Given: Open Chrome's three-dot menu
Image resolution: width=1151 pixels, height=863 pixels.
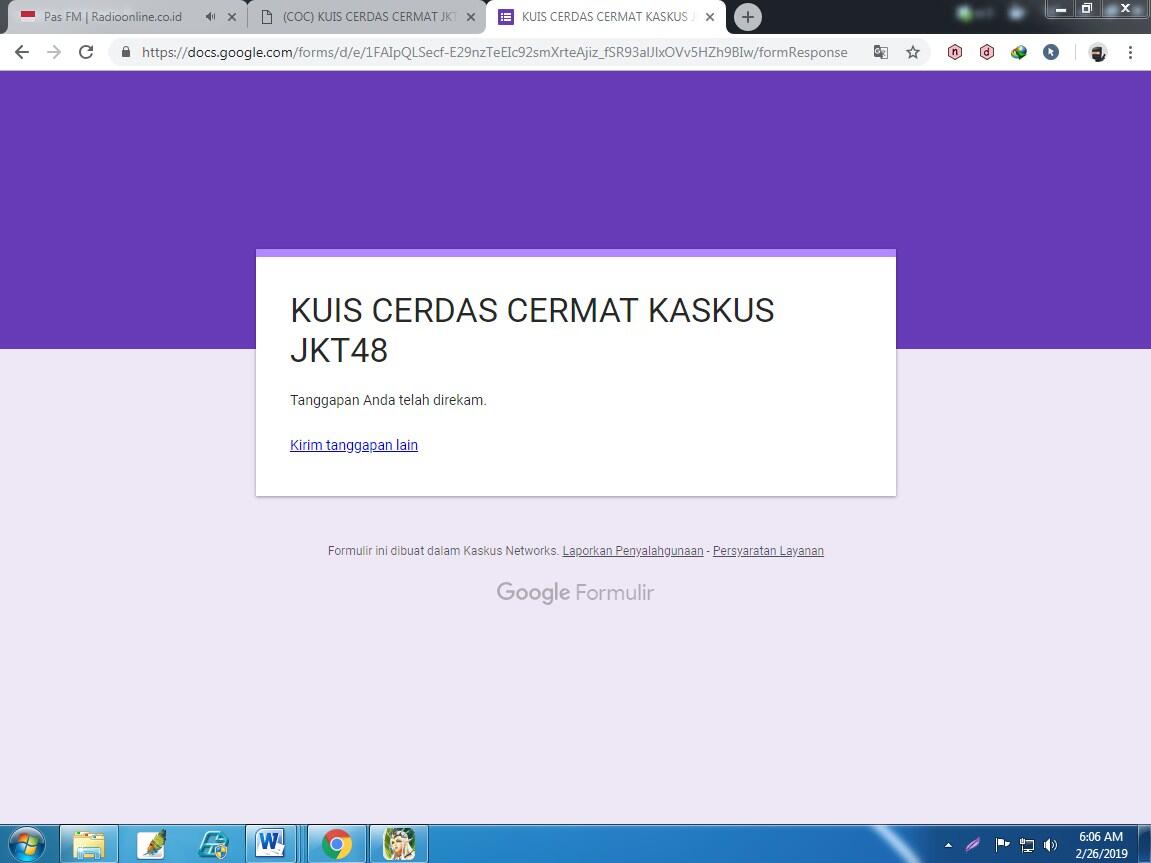Looking at the screenshot, I should [x=1131, y=52].
